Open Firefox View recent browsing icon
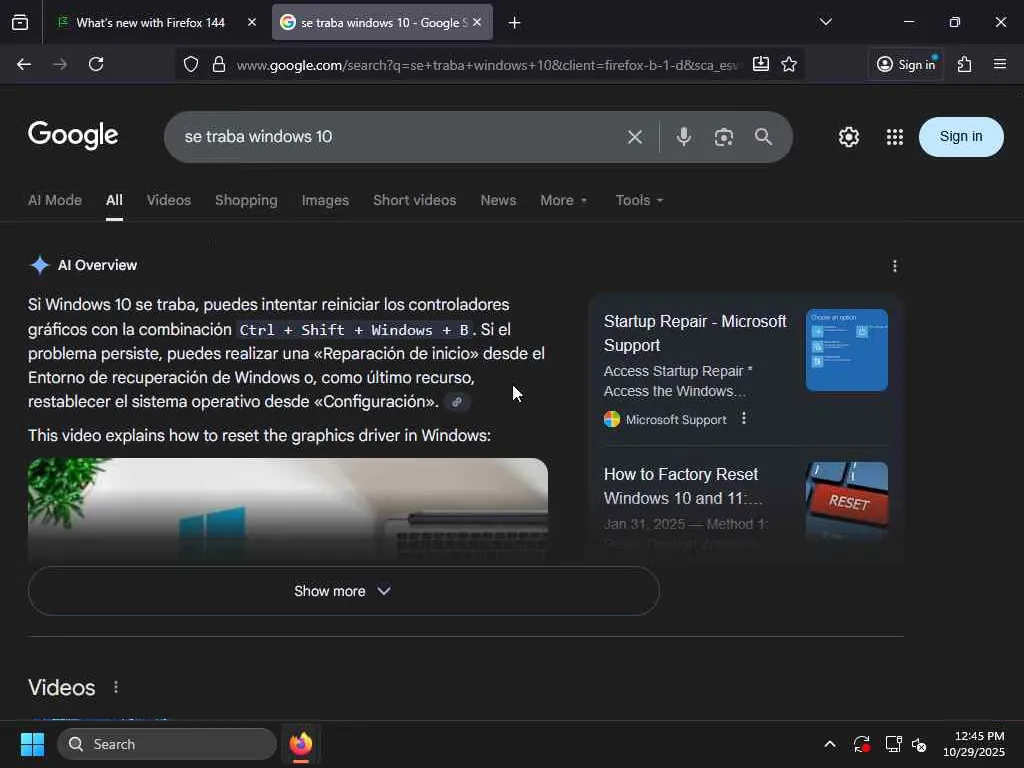Image resolution: width=1024 pixels, height=768 pixels. point(20,22)
